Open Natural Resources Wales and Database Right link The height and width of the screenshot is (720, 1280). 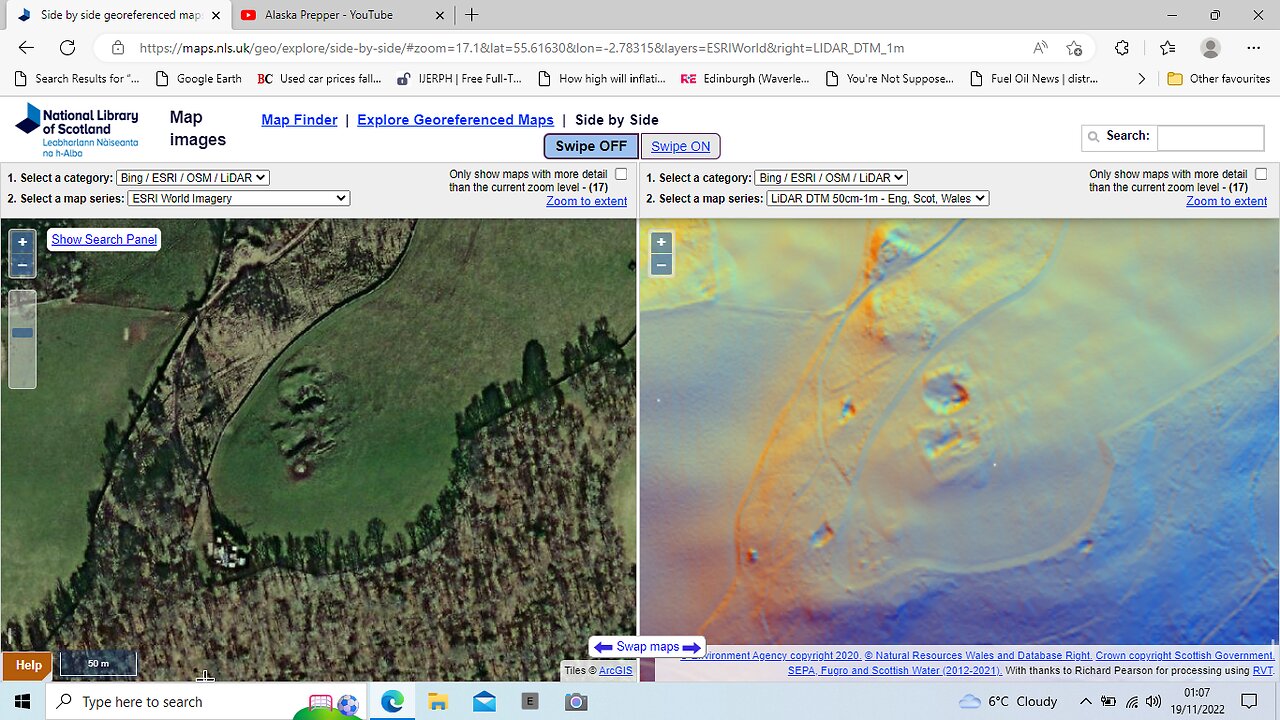(978, 656)
